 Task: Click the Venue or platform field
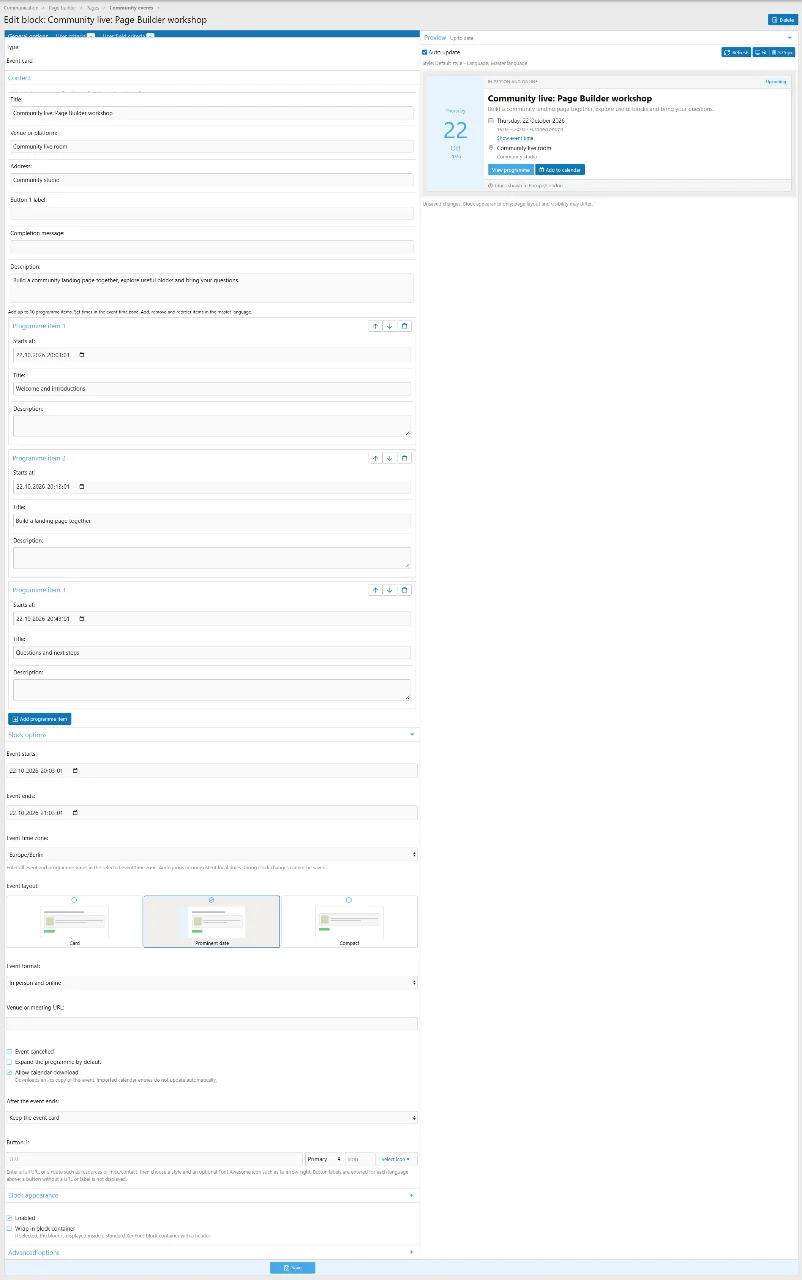[x=211, y=146]
